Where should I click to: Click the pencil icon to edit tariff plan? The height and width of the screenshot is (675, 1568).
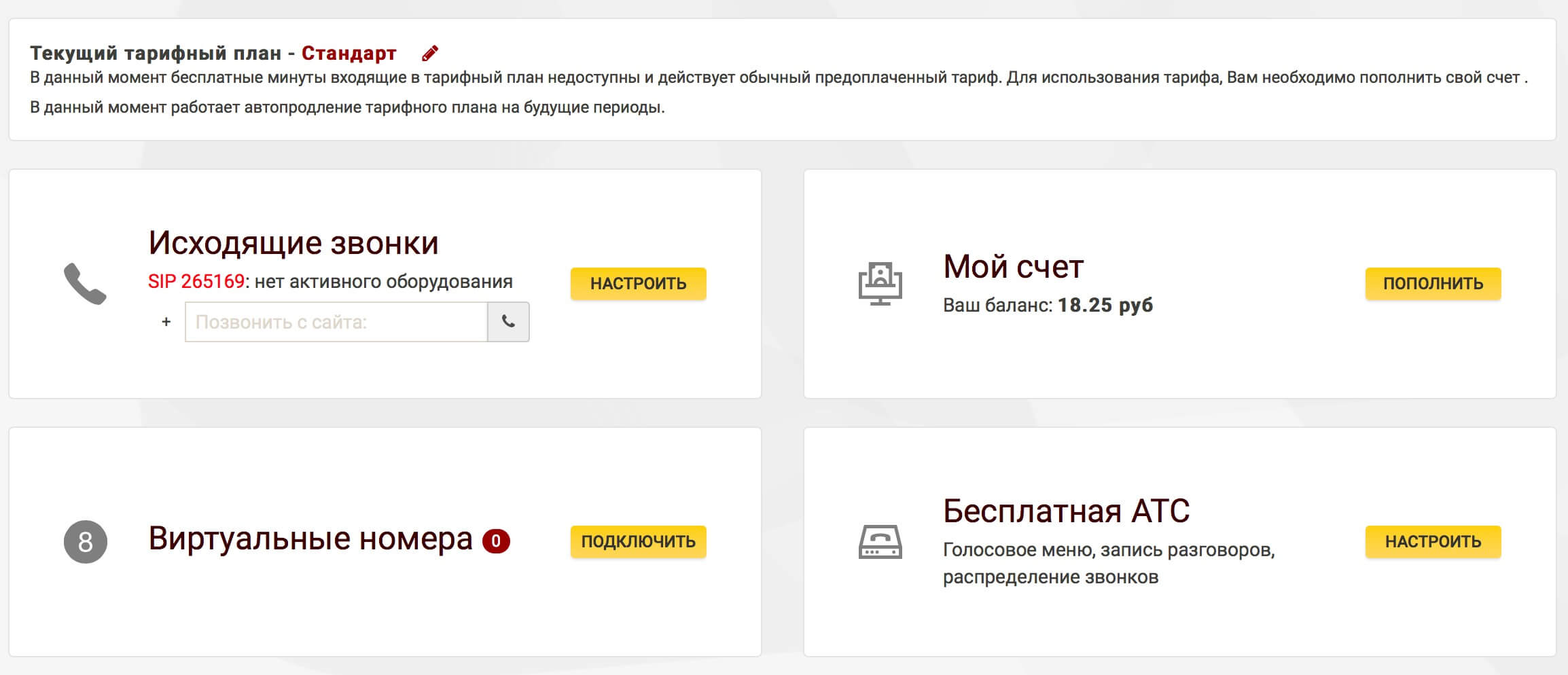click(429, 53)
